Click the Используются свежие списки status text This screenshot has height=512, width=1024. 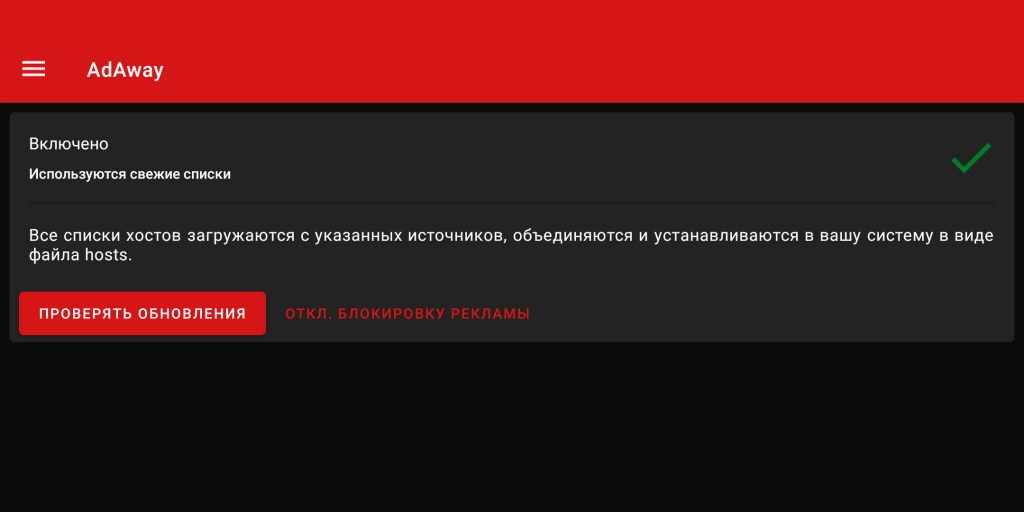129,174
